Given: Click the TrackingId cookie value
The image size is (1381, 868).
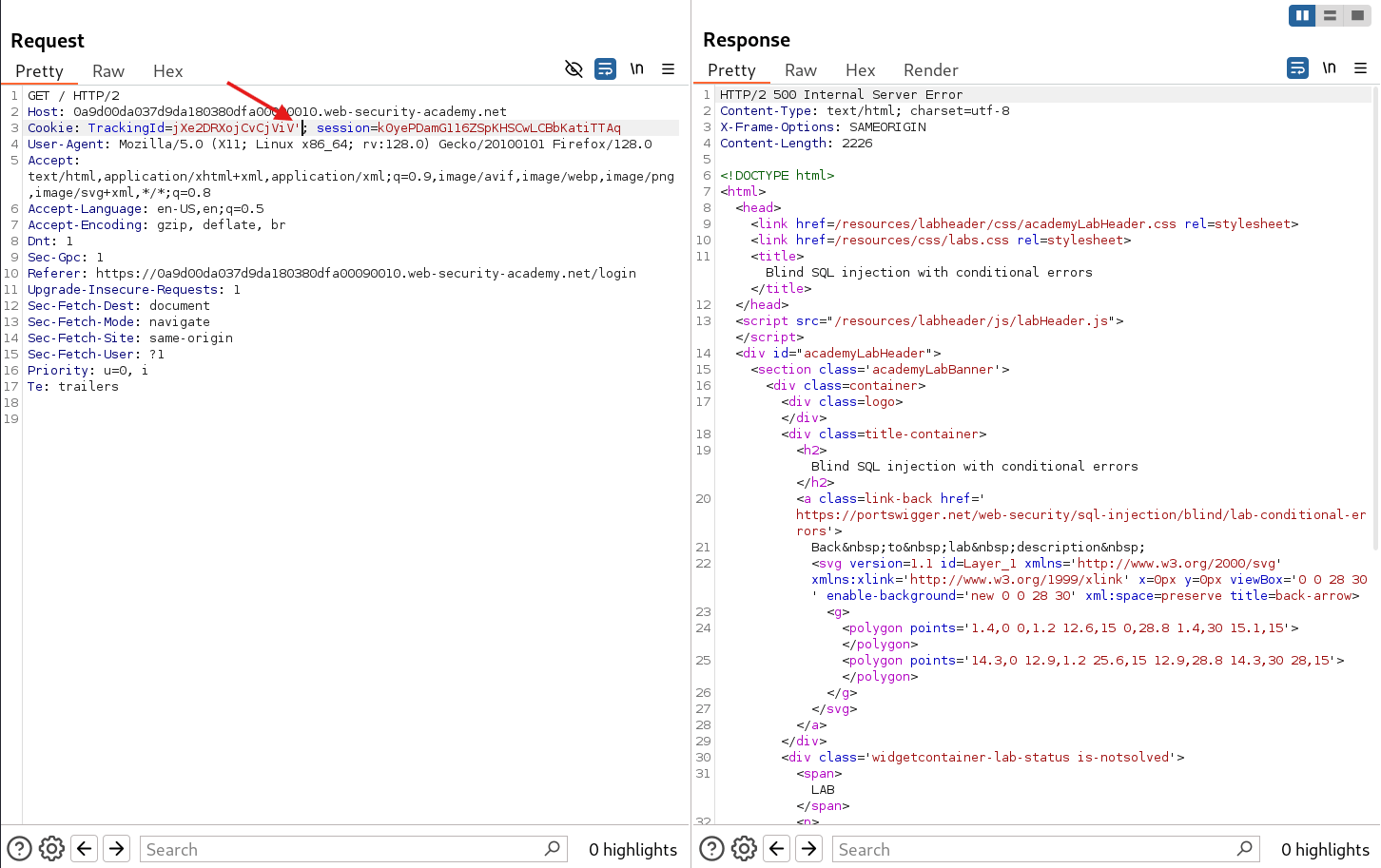Looking at the screenshot, I should 237,128.
